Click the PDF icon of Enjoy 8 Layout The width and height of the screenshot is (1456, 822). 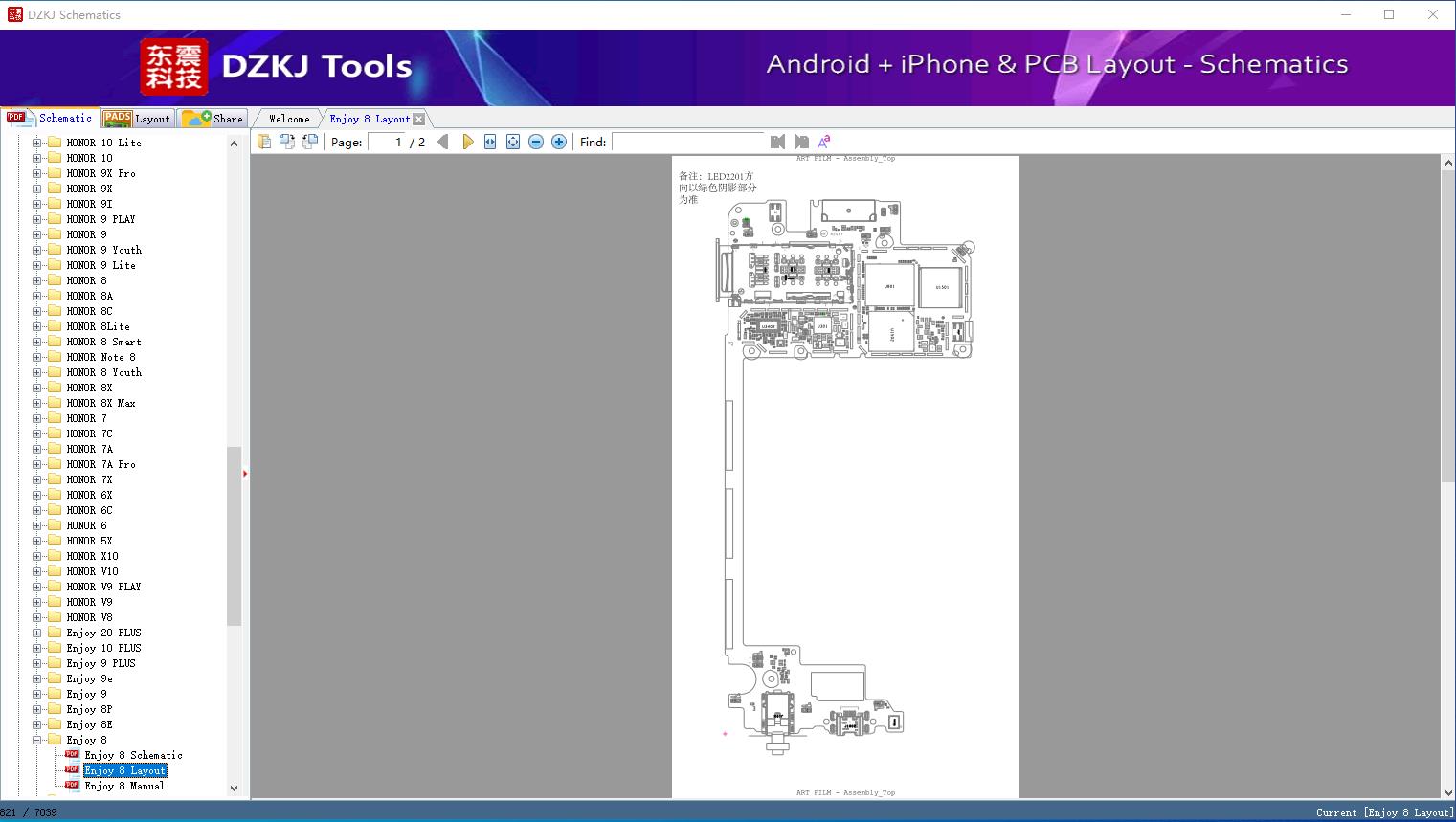pos(72,769)
